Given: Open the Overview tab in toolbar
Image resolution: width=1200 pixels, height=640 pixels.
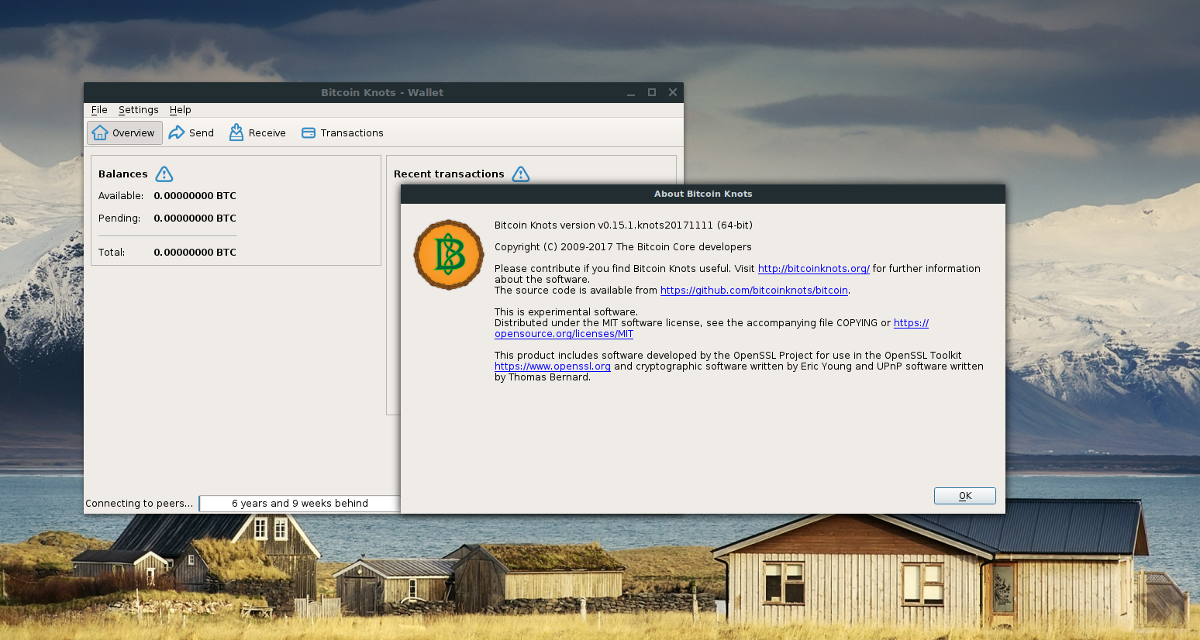Looking at the screenshot, I should [x=125, y=133].
